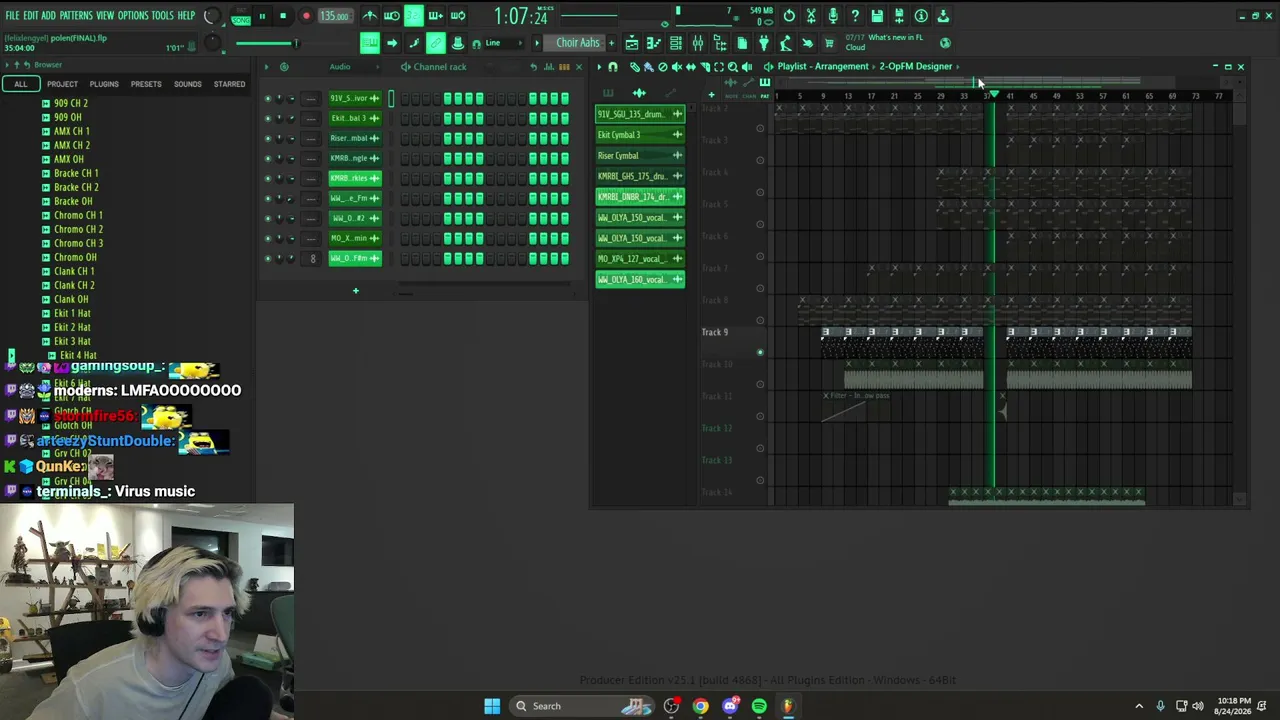
Task: Open project info icon
Action: pyautogui.click(x=921, y=16)
